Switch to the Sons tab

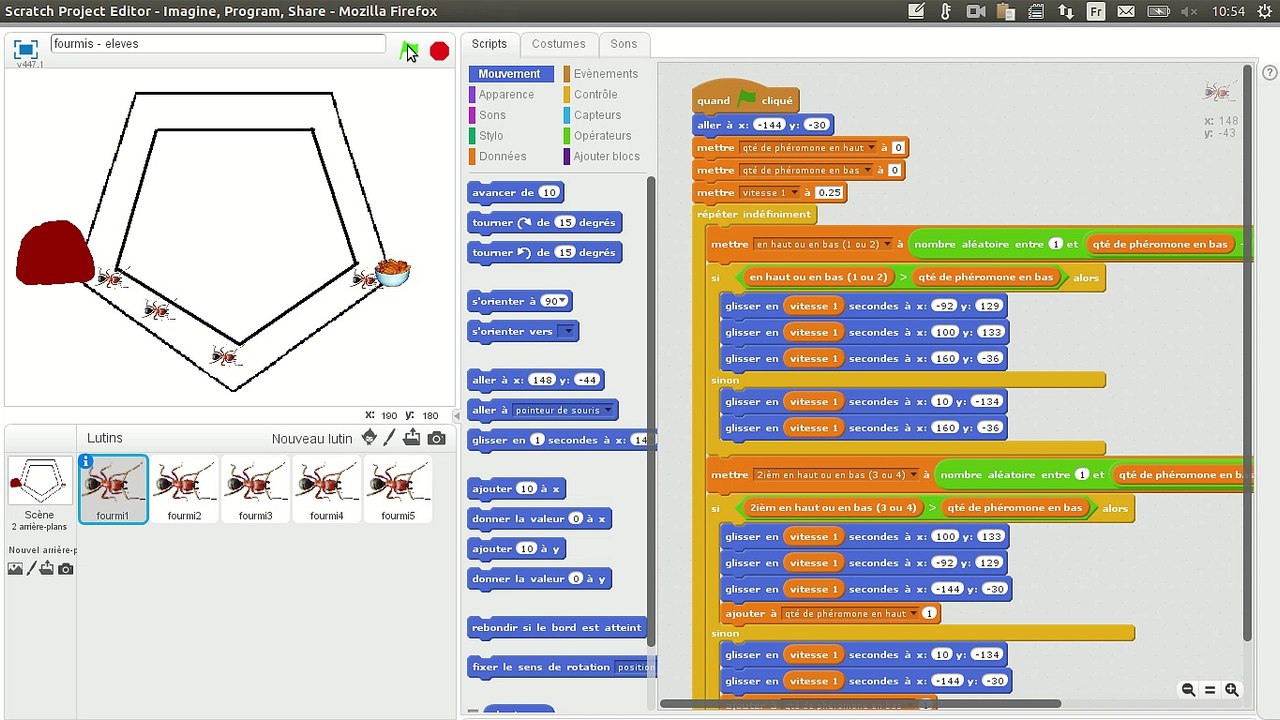pyautogui.click(x=623, y=44)
